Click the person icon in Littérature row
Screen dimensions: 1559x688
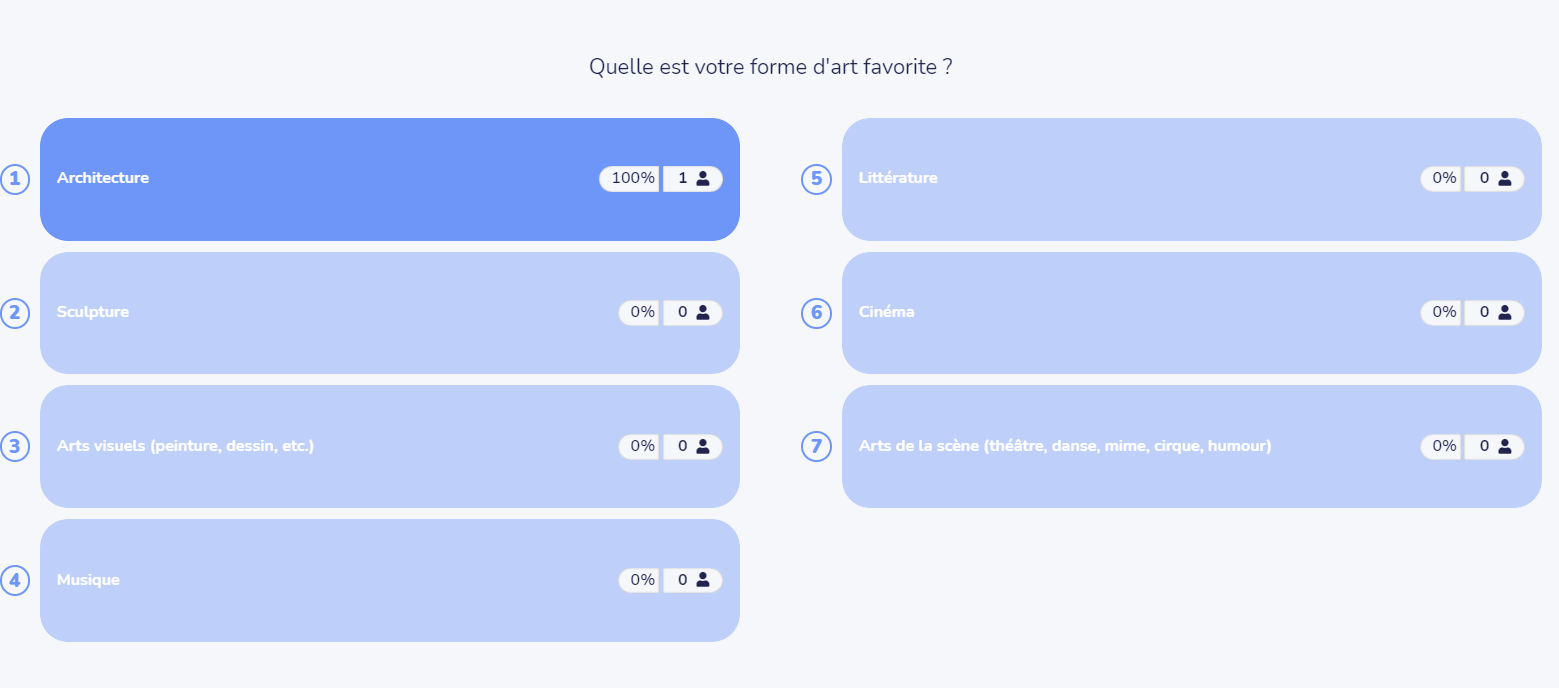pos(1505,178)
